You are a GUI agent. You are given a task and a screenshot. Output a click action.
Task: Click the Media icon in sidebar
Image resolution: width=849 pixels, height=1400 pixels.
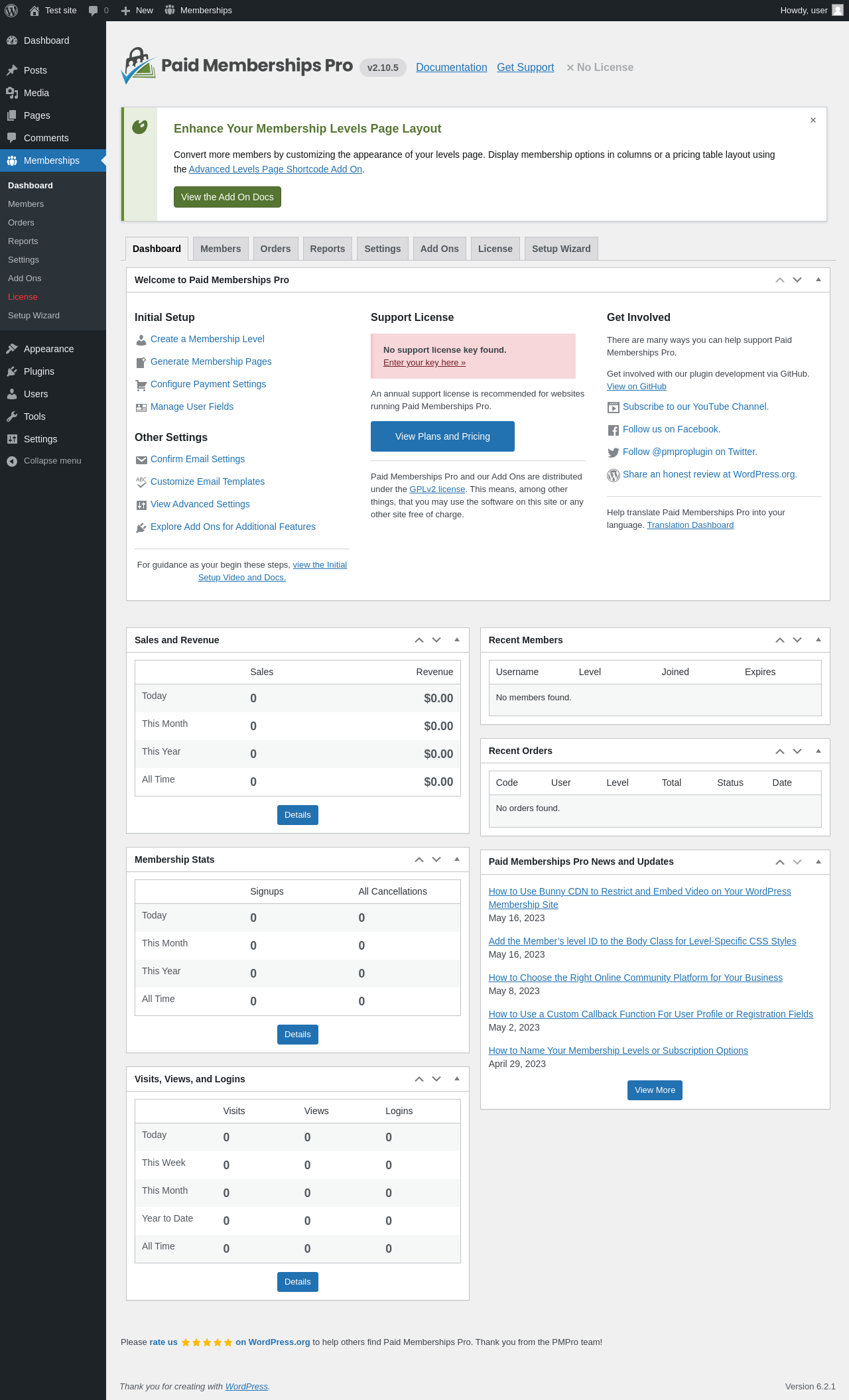[x=12, y=93]
